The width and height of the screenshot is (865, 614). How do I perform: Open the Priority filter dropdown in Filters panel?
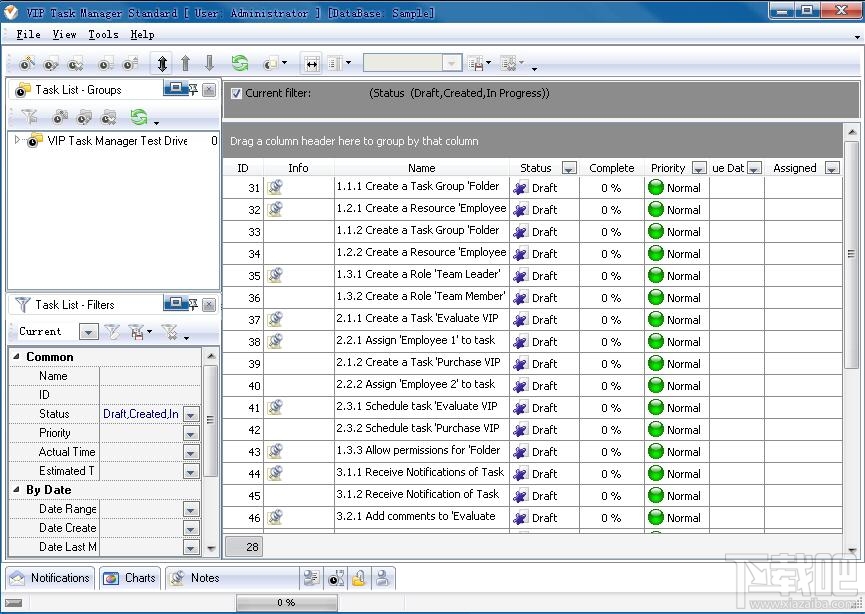tap(191, 434)
